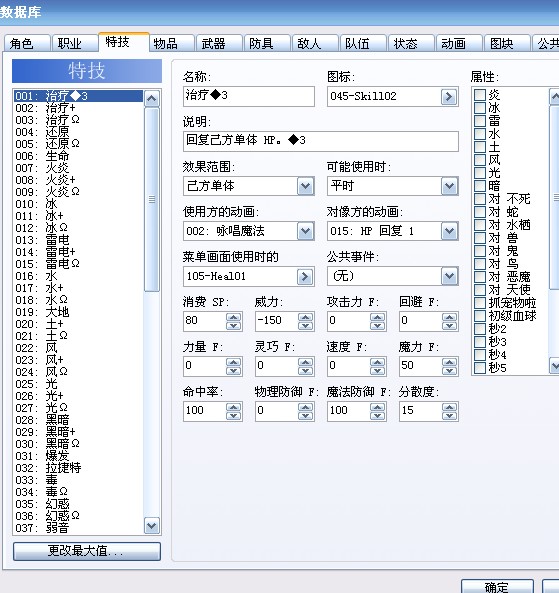
Task: Switch to the 角色 tab
Action: (27, 43)
